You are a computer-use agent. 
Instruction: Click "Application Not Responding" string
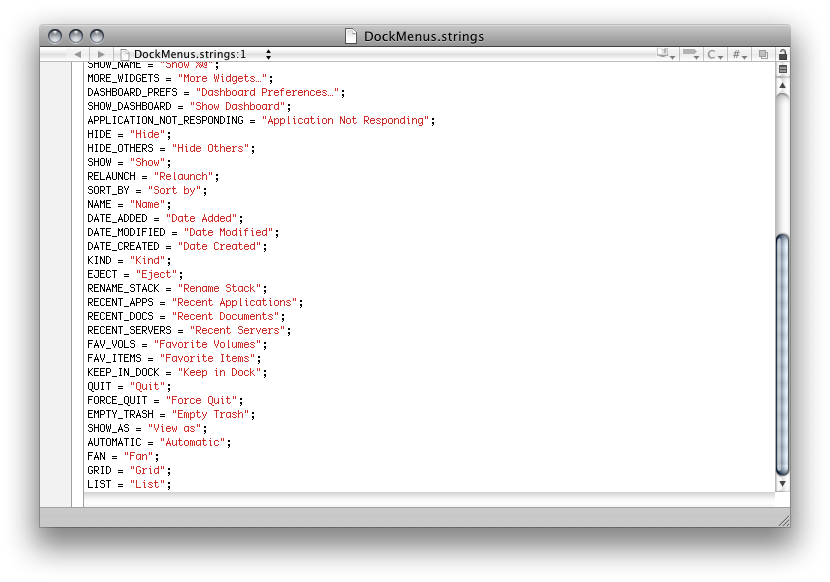coord(346,120)
